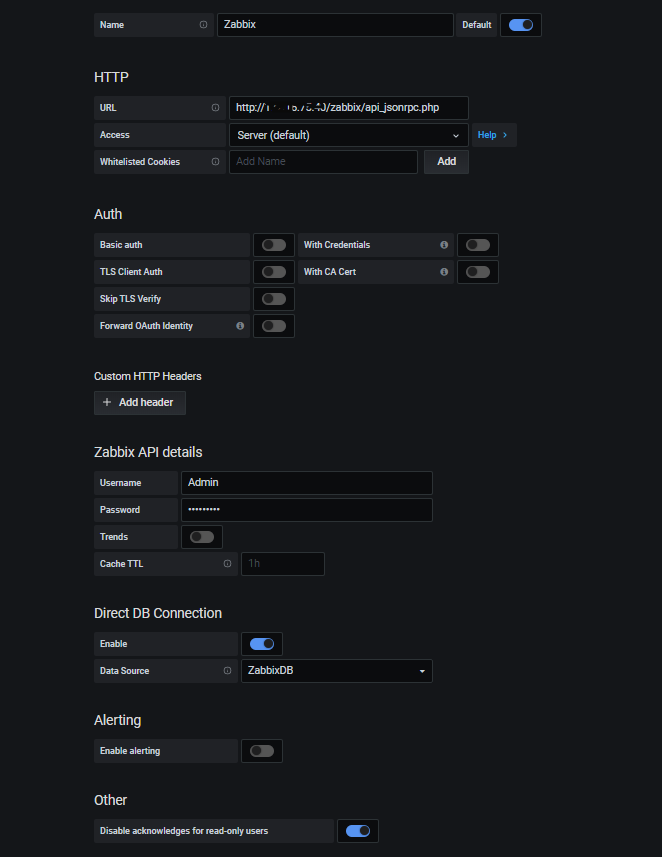Enable Basic auth

coord(274,244)
